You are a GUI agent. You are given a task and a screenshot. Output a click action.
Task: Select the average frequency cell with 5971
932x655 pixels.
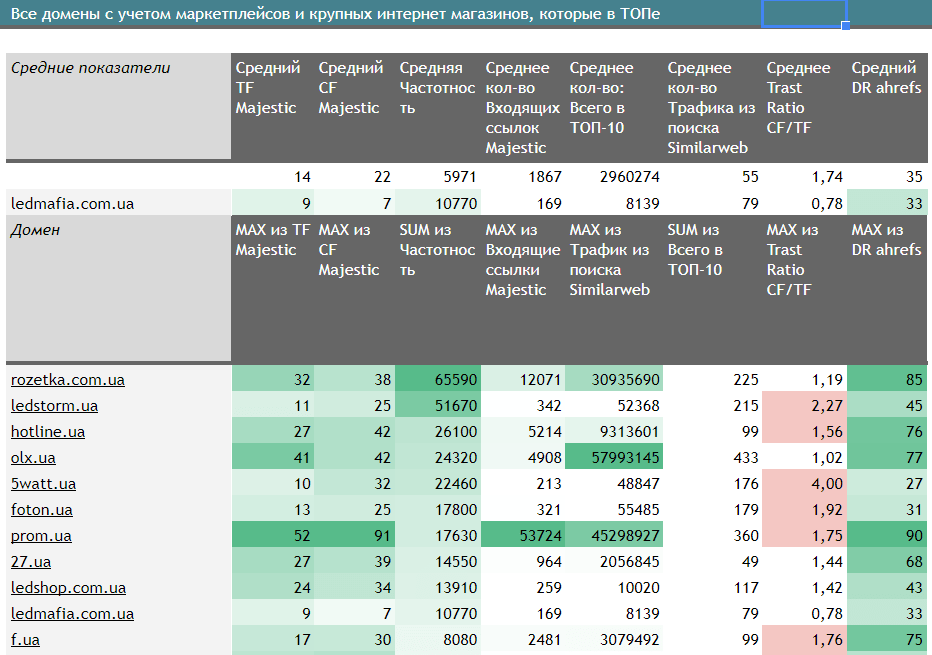tap(438, 177)
